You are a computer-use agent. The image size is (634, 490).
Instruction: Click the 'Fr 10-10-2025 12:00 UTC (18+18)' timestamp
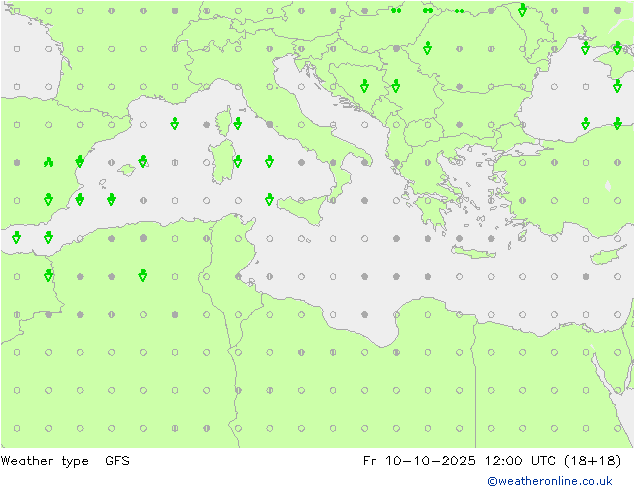[x=492, y=461]
